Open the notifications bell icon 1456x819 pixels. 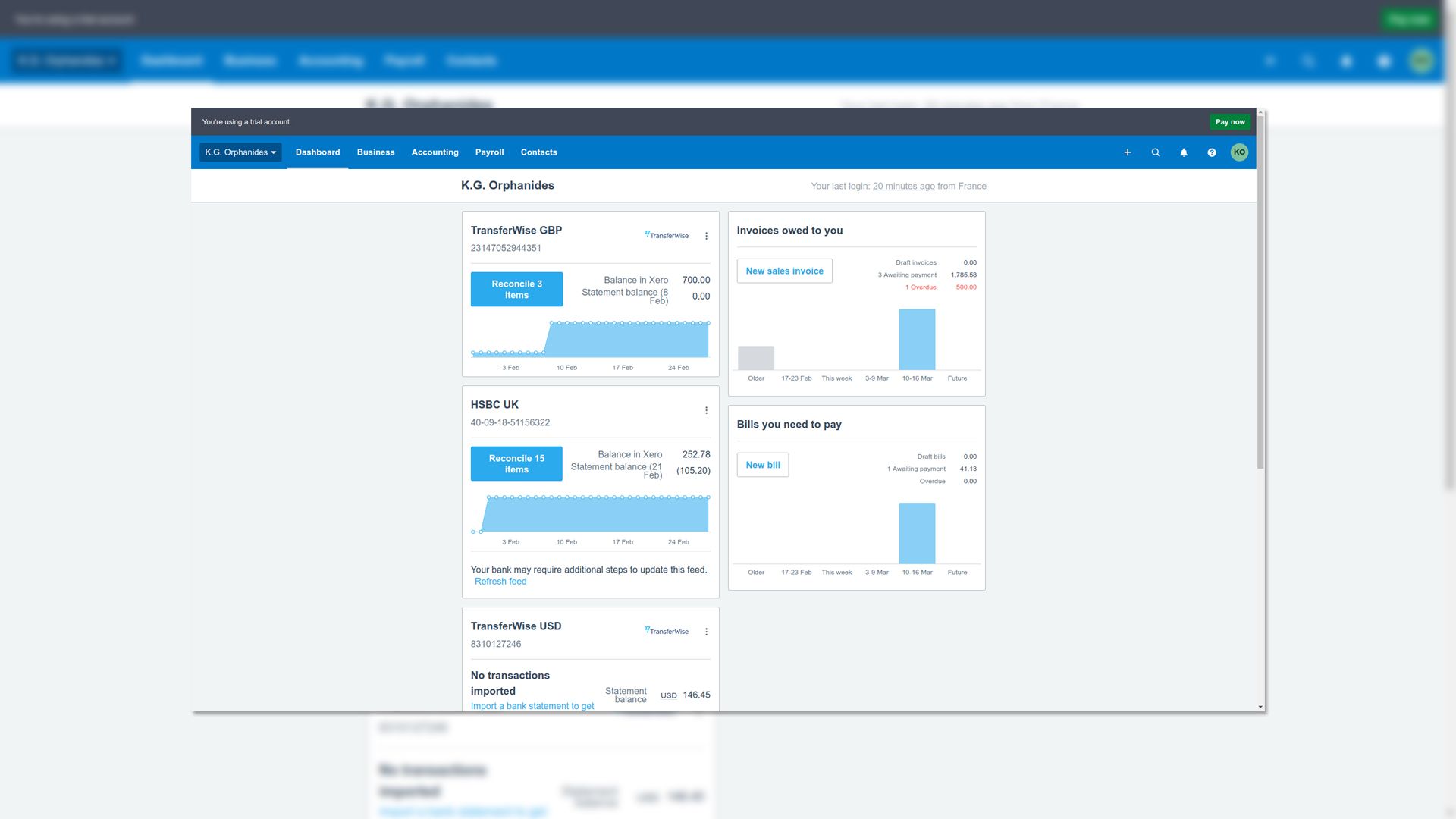(x=1184, y=152)
